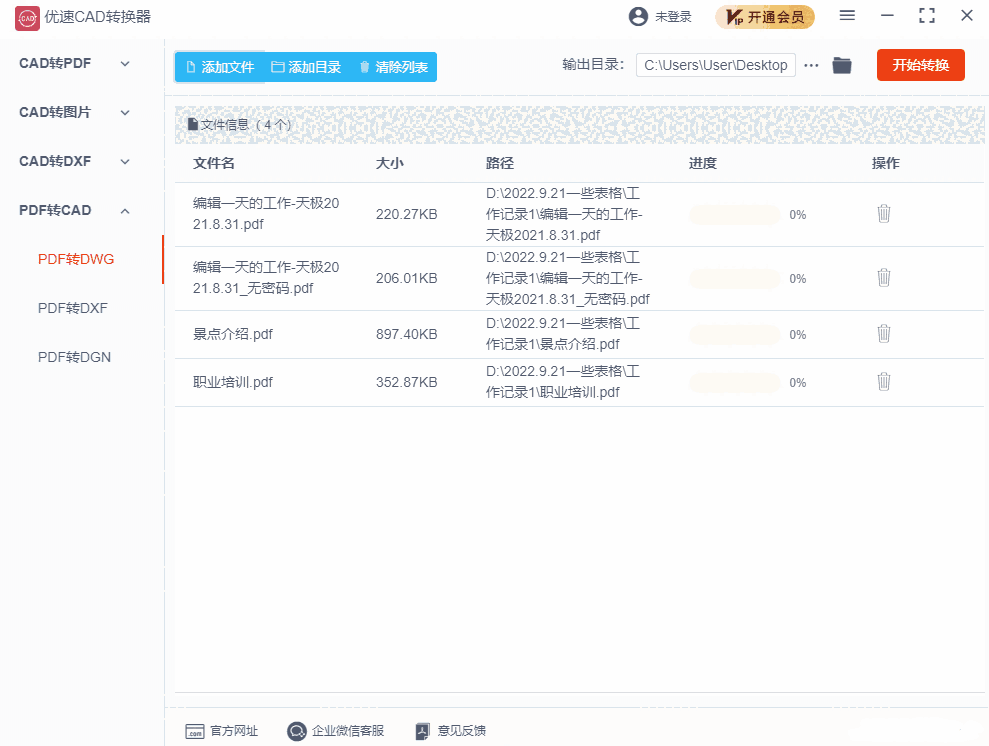Click the user avatar icon beside 未登录
Image resolution: width=989 pixels, height=746 pixels.
[x=637, y=16]
